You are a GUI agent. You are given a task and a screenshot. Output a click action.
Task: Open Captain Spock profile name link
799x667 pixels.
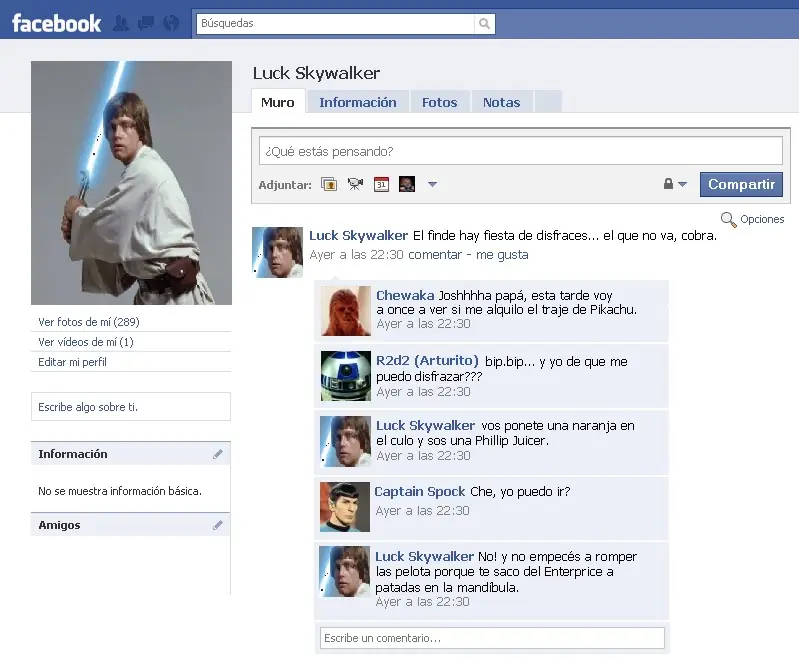[419, 491]
